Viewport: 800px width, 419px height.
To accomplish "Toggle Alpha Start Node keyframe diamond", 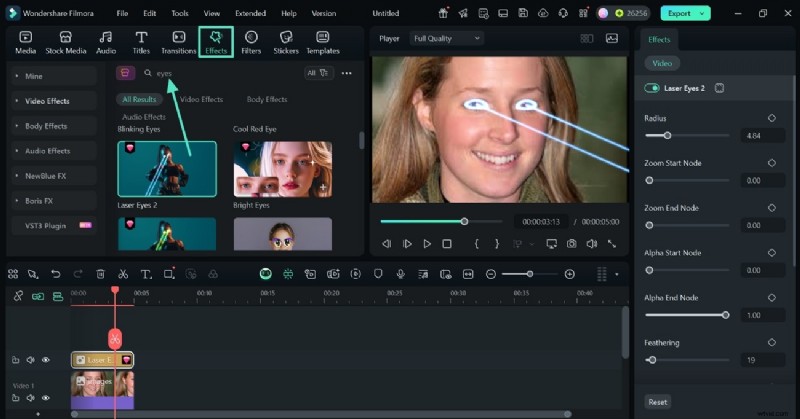I will 772,253.
